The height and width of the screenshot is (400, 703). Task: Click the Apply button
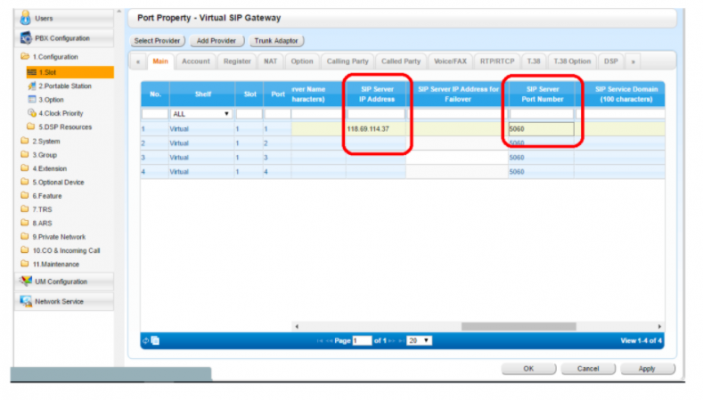(x=646, y=369)
